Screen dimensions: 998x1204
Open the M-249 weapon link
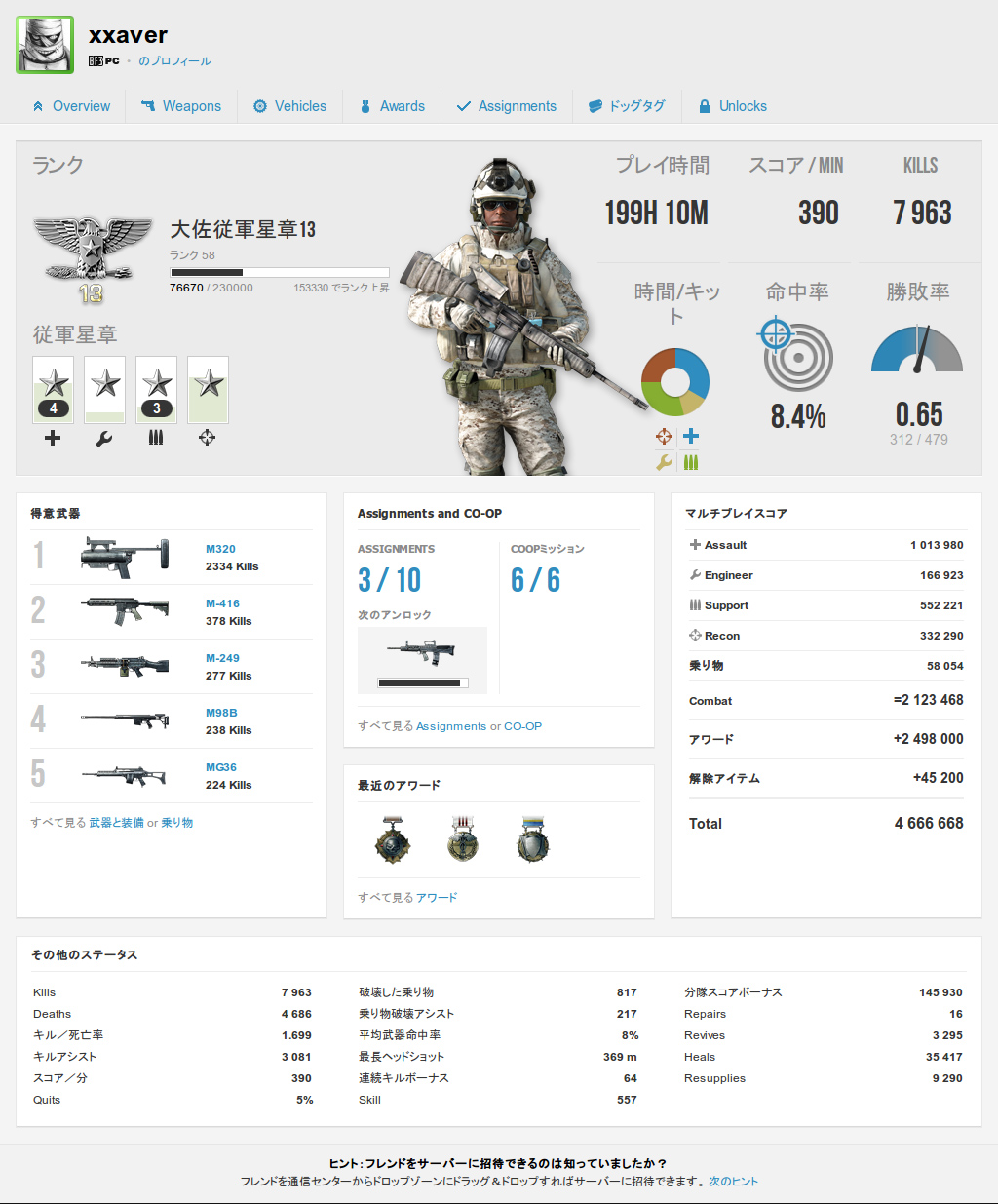tap(222, 658)
